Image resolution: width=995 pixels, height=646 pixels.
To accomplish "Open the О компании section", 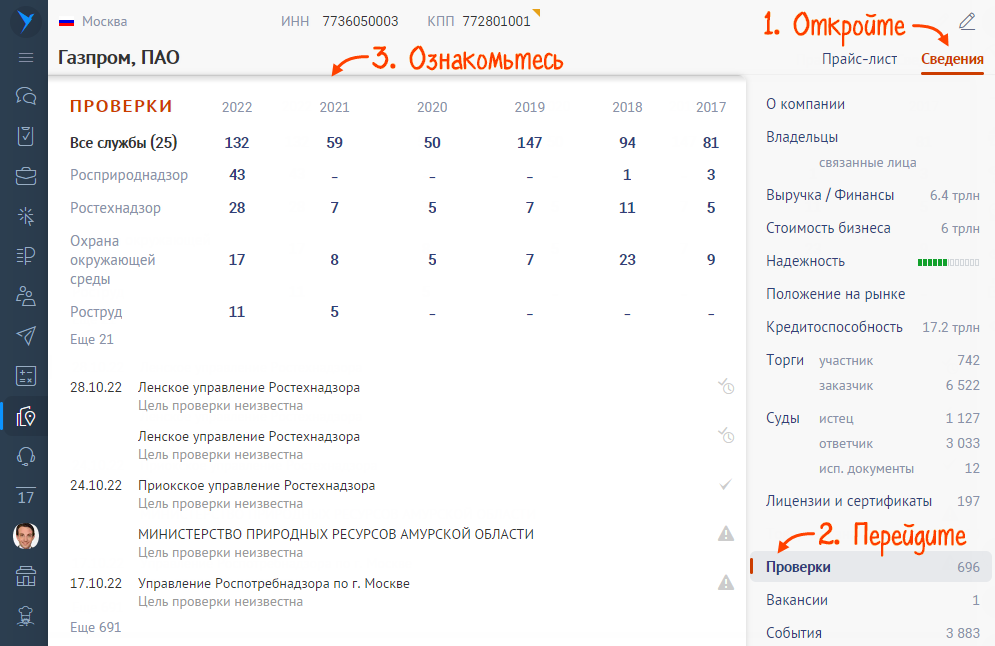I will point(805,104).
